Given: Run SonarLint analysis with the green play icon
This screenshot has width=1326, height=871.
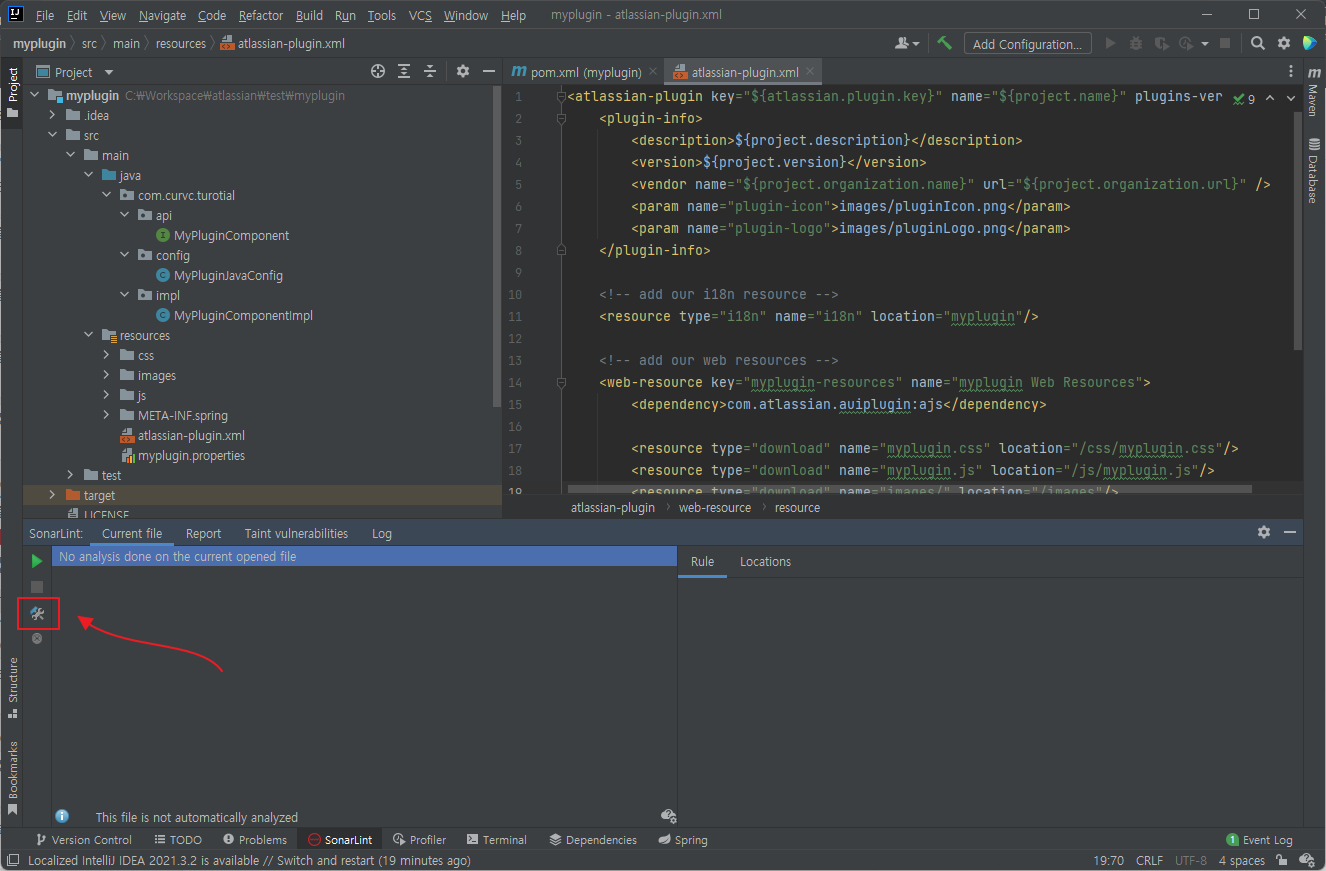Looking at the screenshot, I should click(37, 561).
